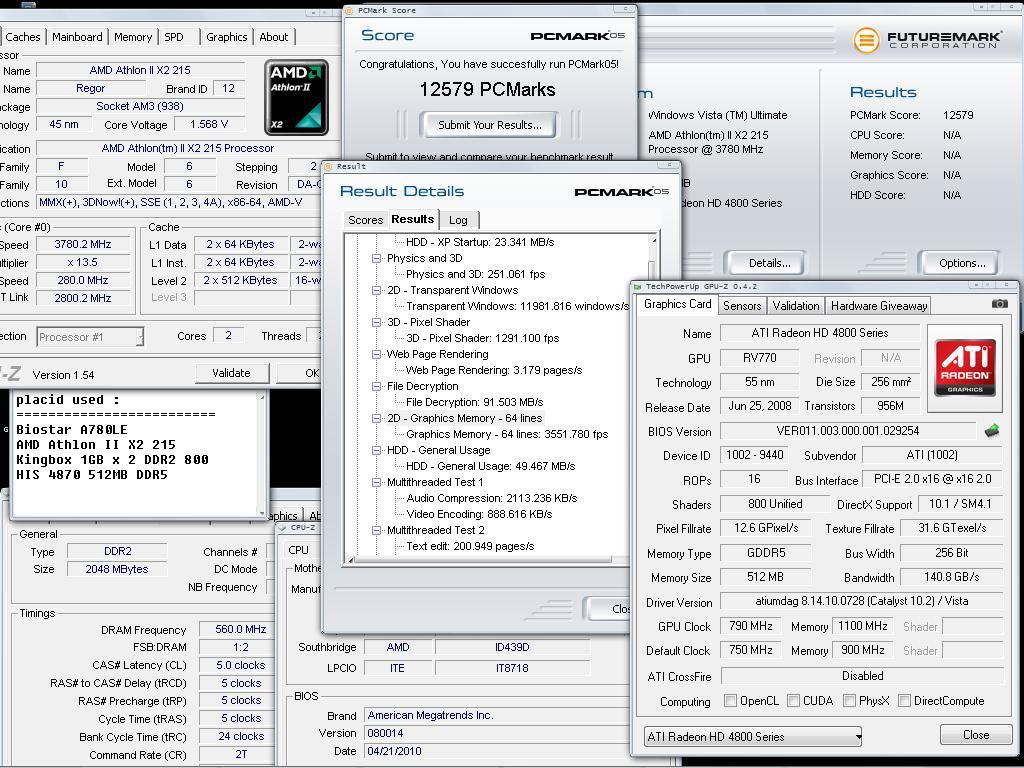This screenshot has height=768, width=1024.
Task: Open the Validation tab in GPU-Z
Action: [x=795, y=306]
